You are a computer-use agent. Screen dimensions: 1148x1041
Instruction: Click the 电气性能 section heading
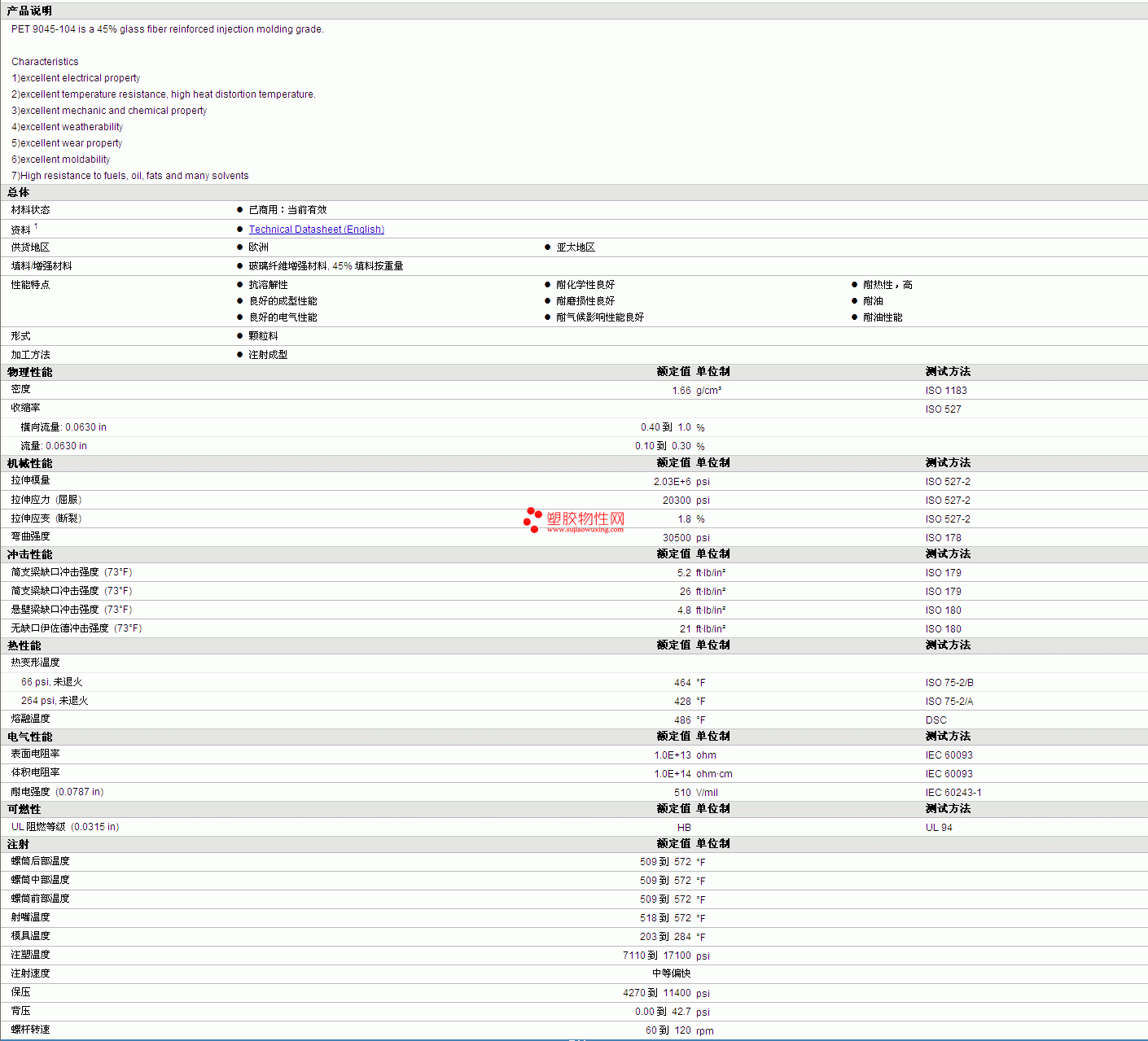30,737
